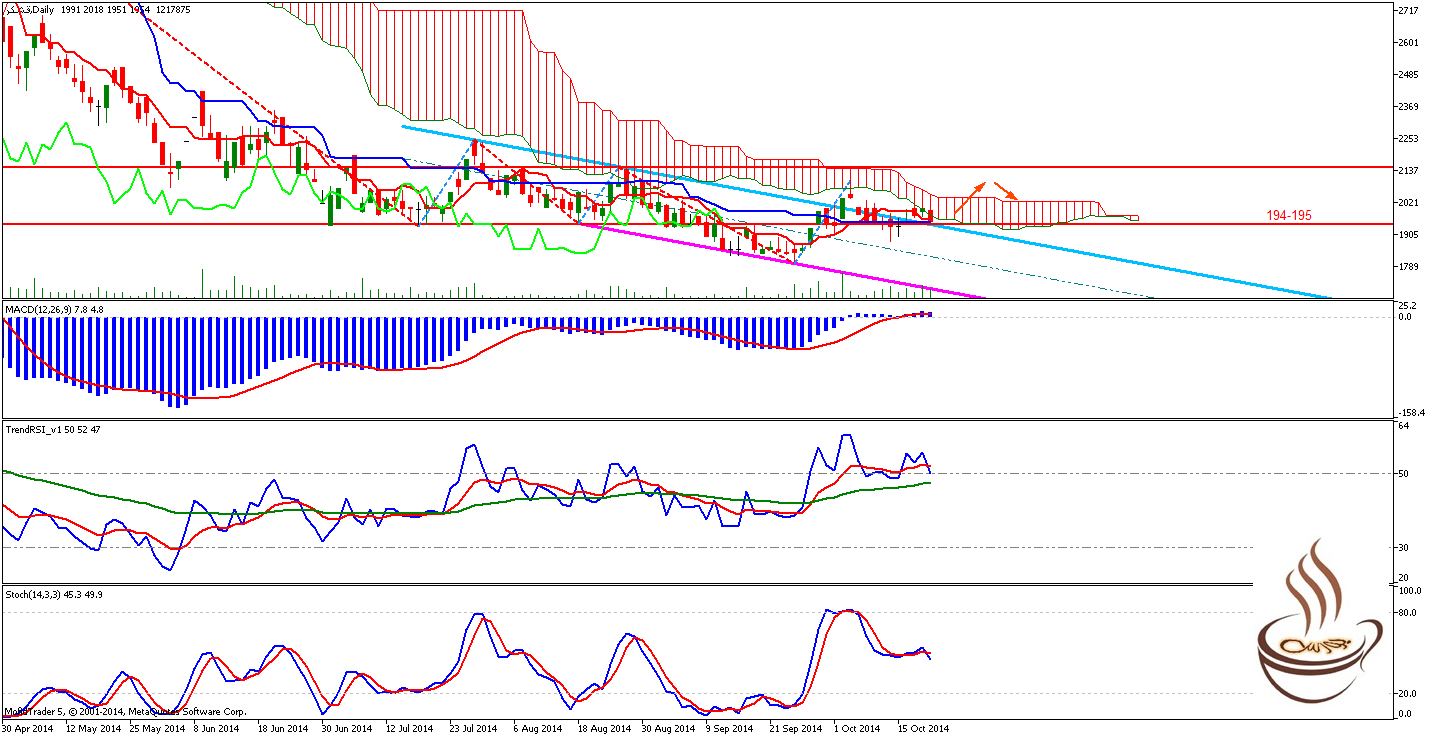The image size is (1436, 740).
Task: Click the Daily chart title text
Action: click(x=42, y=9)
